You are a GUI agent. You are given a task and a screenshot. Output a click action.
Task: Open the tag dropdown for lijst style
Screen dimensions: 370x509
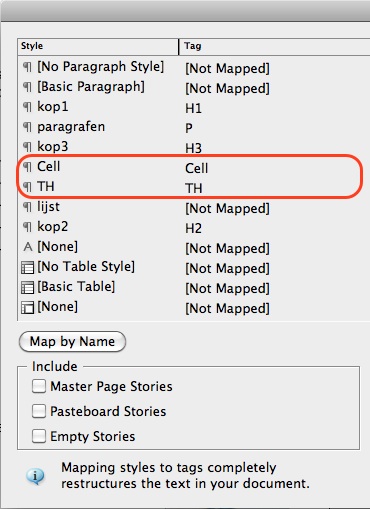(227, 209)
